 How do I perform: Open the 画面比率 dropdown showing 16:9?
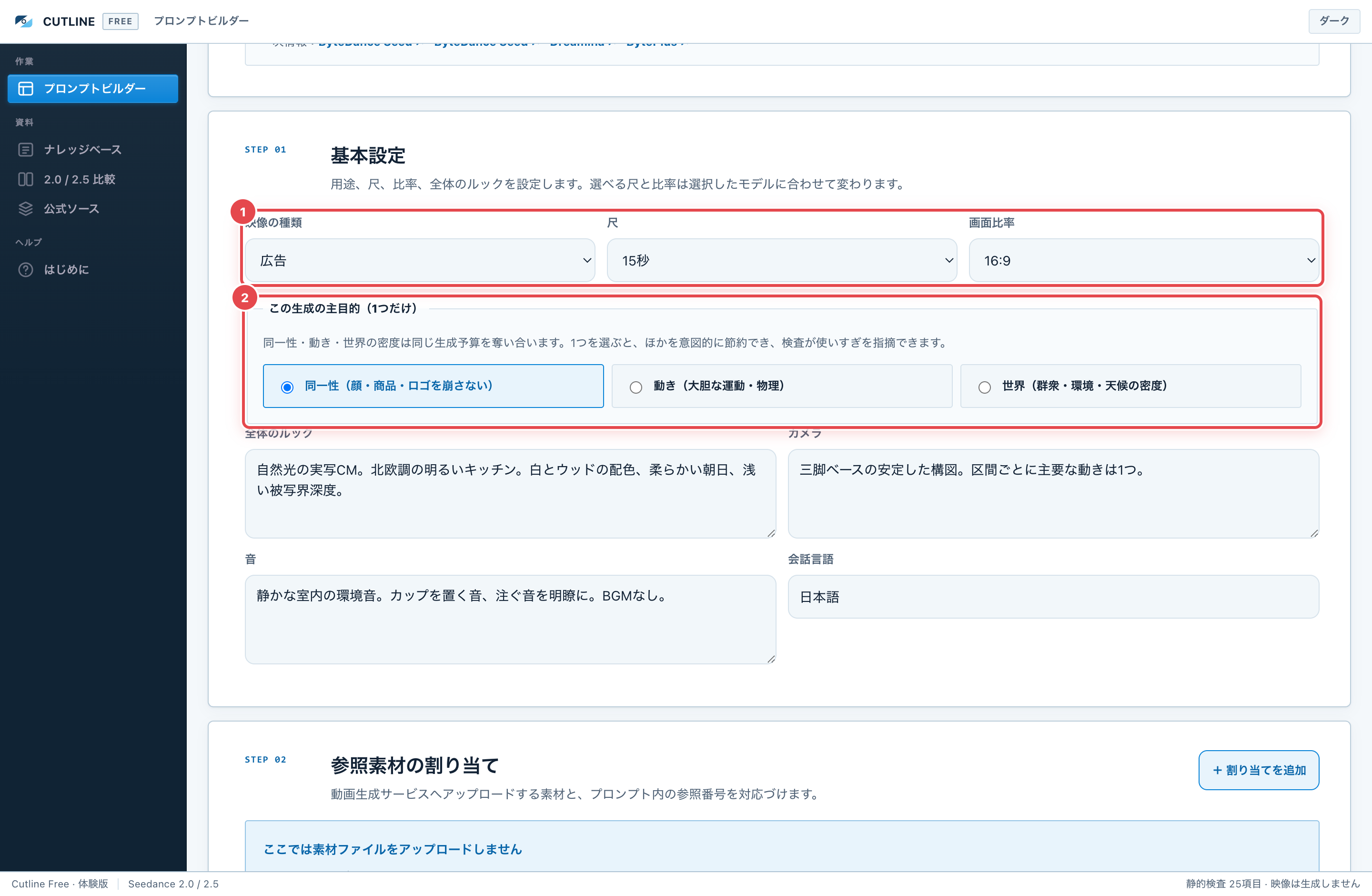(x=1144, y=260)
